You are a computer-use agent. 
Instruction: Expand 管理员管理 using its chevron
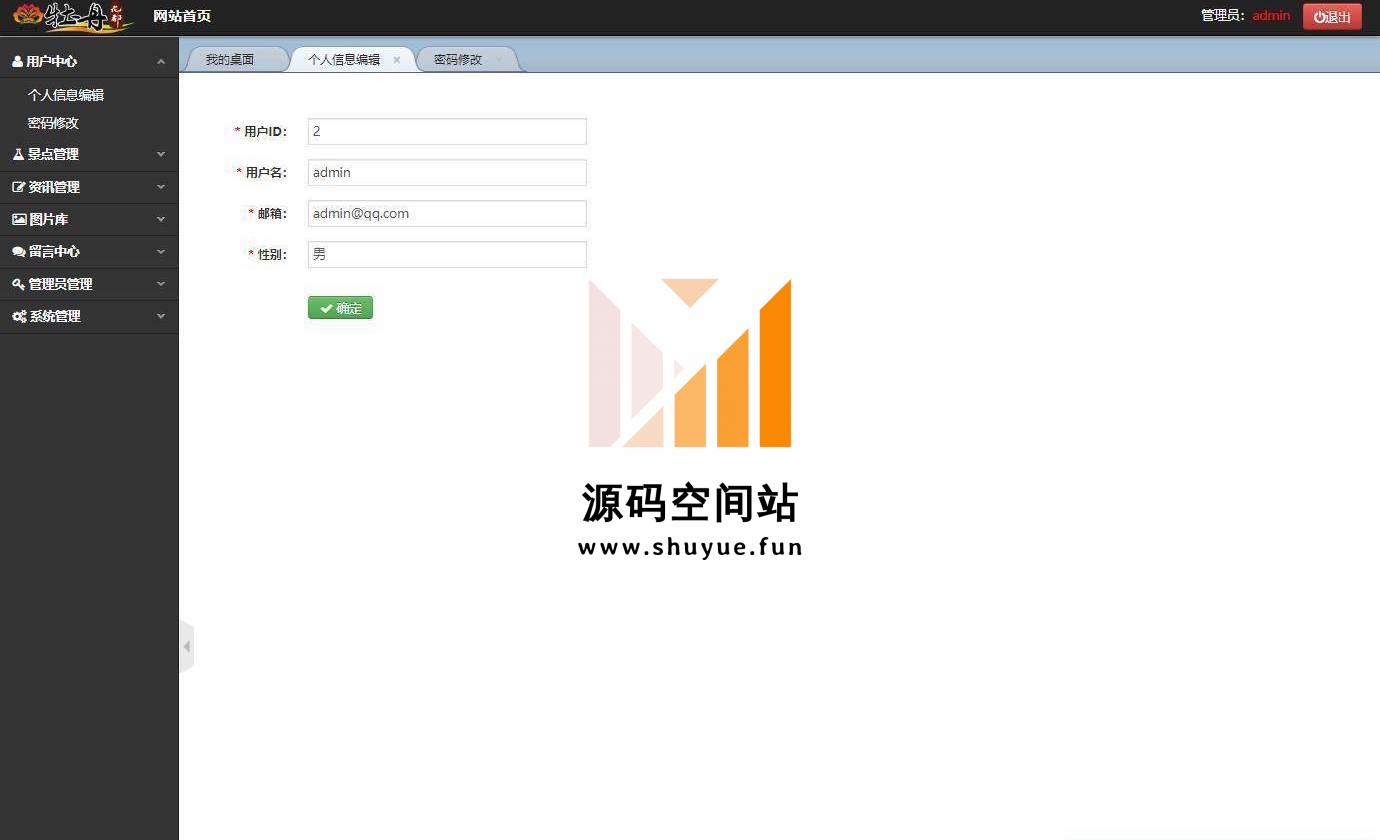pyautogui.click(x=161, y=284)
